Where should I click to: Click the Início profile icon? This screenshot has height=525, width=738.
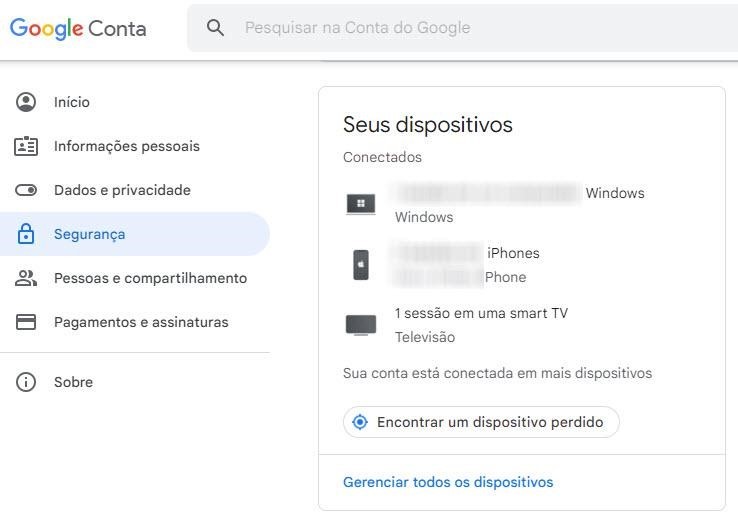[26, 102]
